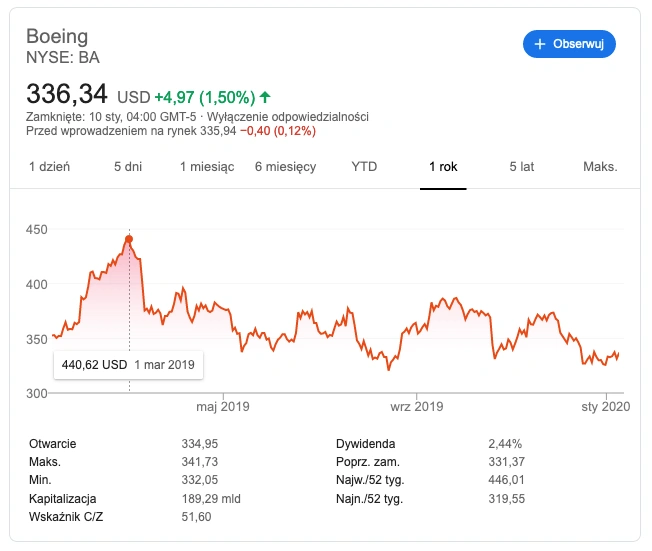Open the 5 lat range tab

click(x=522, y=167)
